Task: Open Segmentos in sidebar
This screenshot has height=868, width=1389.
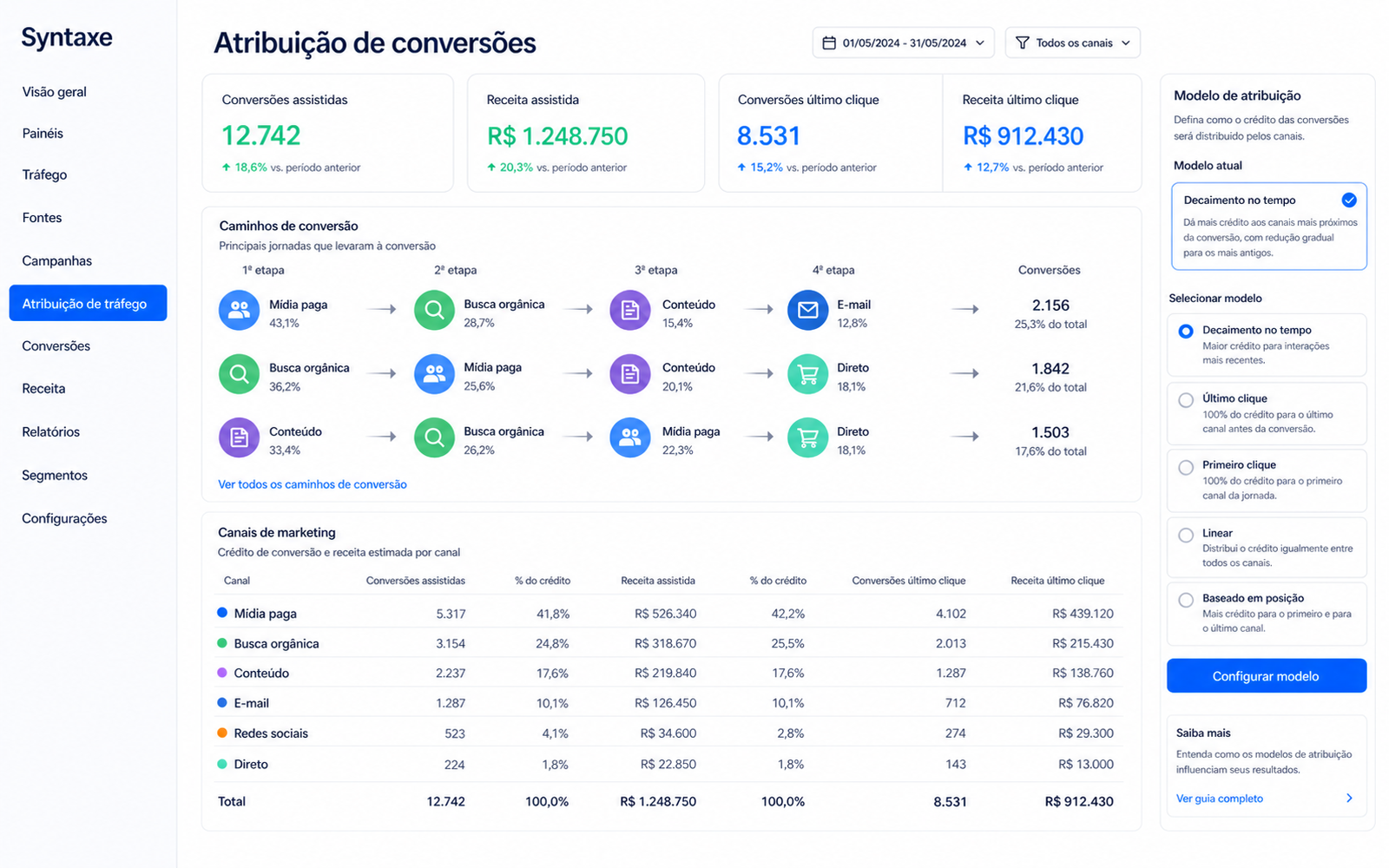Action: 55,475
